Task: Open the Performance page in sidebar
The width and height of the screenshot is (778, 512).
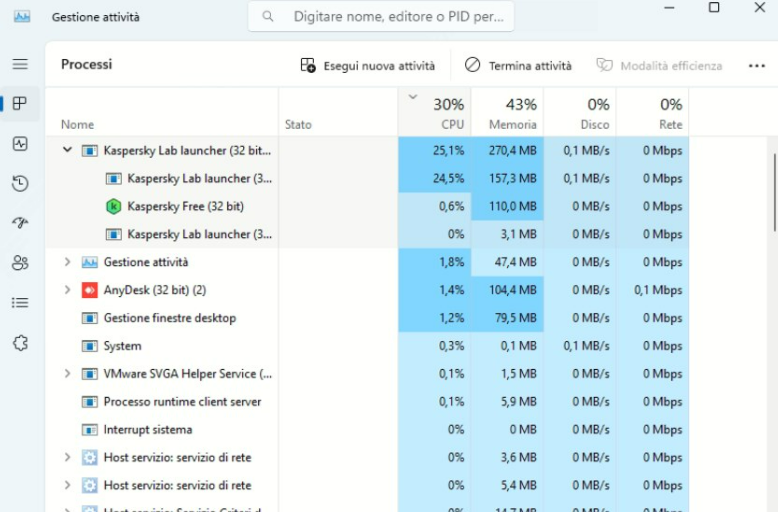Action: tap(20, 143)
